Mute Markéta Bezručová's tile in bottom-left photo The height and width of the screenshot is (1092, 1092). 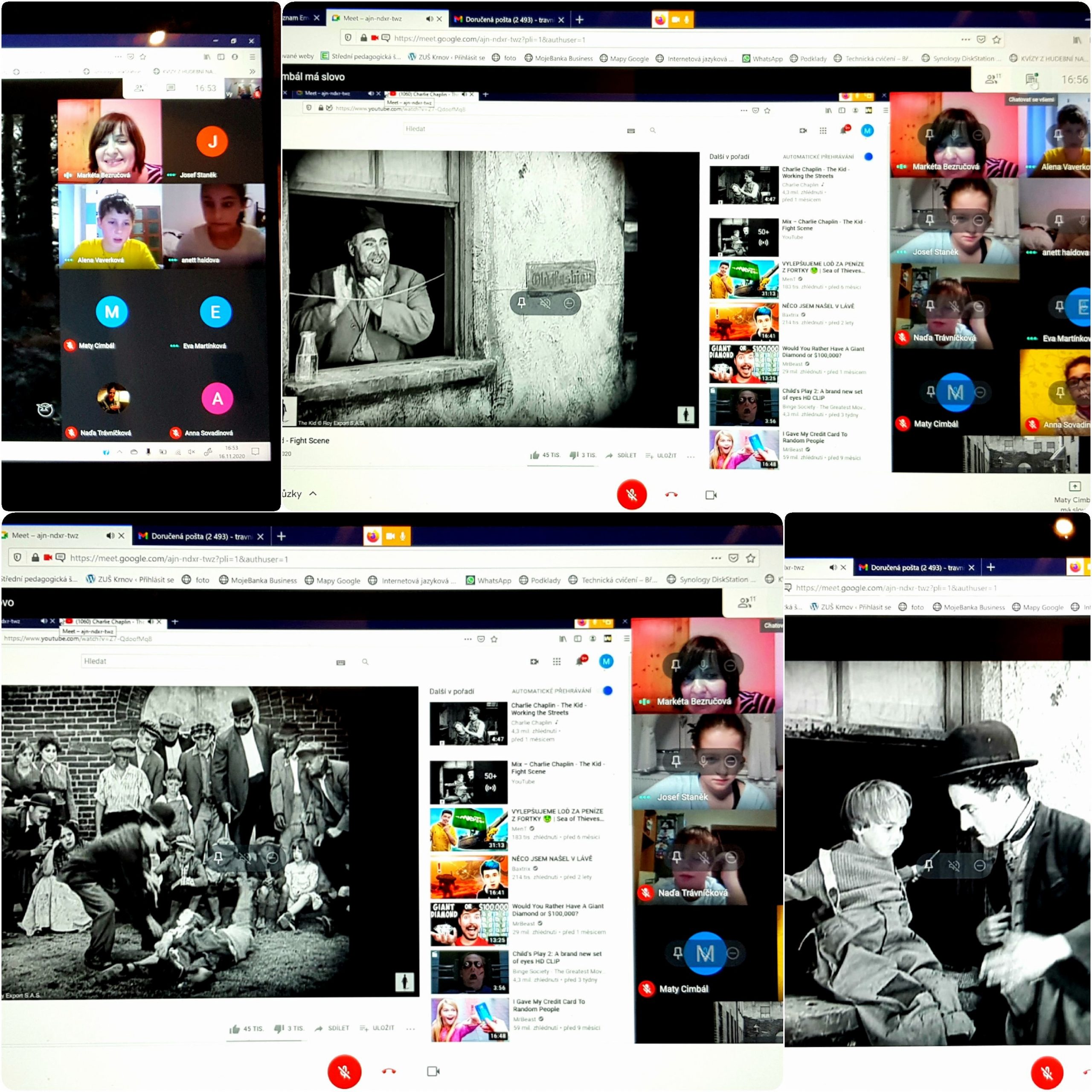point(704,665)
